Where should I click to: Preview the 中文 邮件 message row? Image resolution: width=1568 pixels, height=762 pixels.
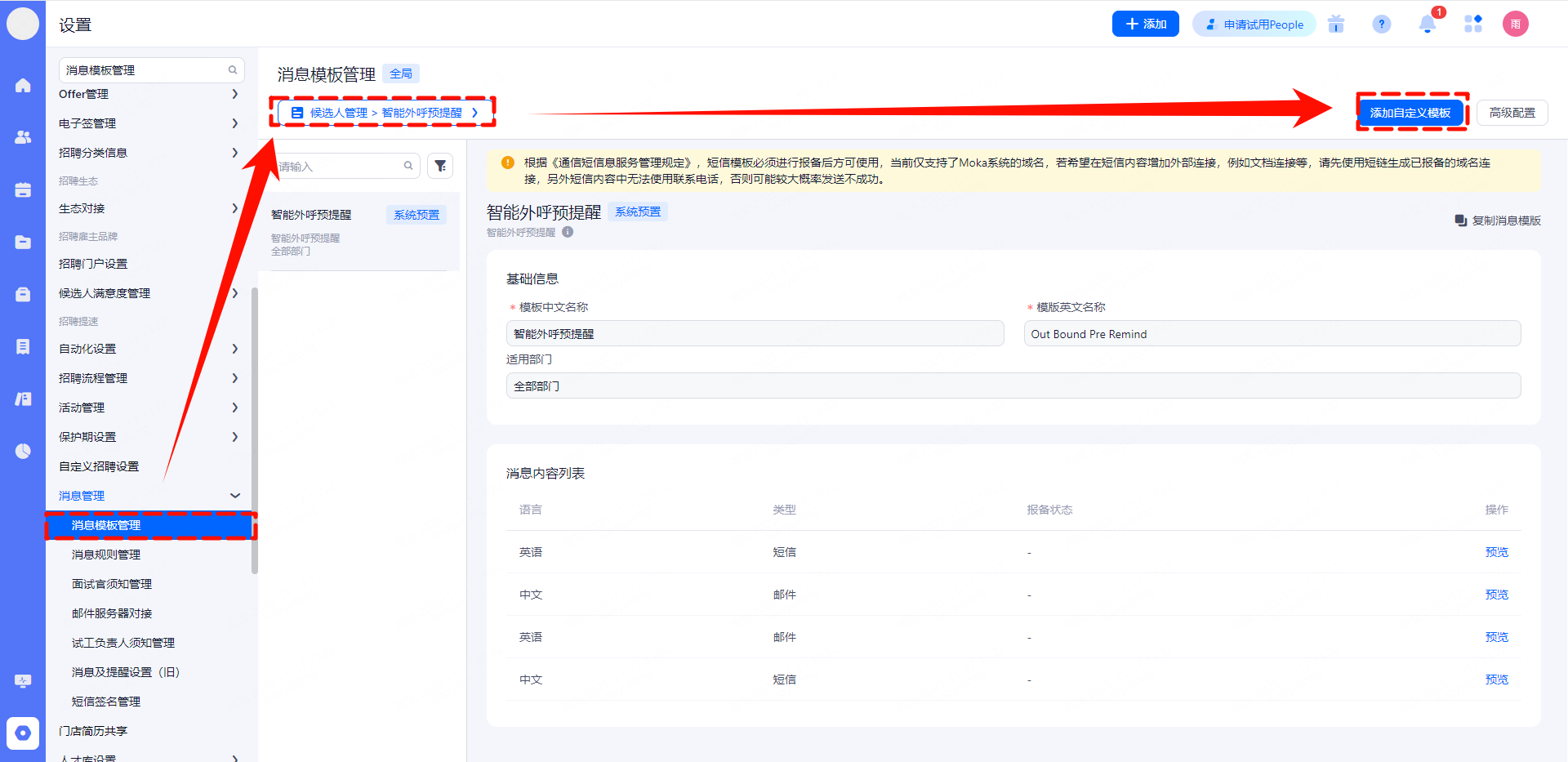pyautogui.click(x=1496, y=595)
